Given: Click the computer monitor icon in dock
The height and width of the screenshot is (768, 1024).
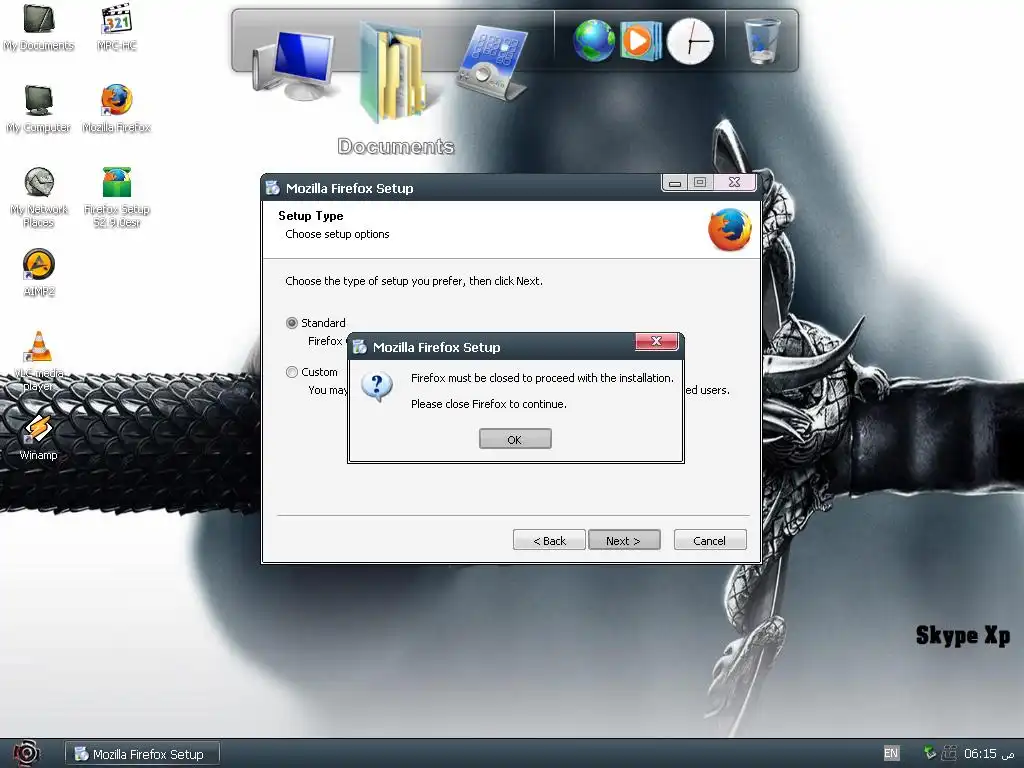Looking at the screenshot, I should [293, 65].
